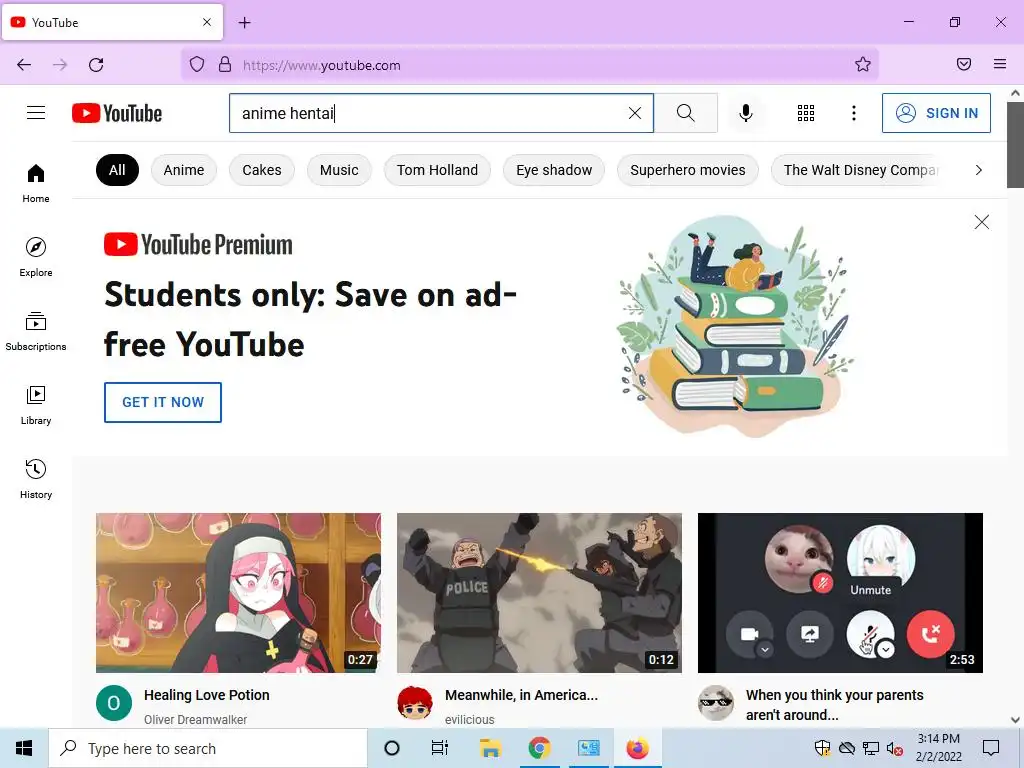
Task: Click the cat with sunglasses channel avatar
Action: pos(716,703)
